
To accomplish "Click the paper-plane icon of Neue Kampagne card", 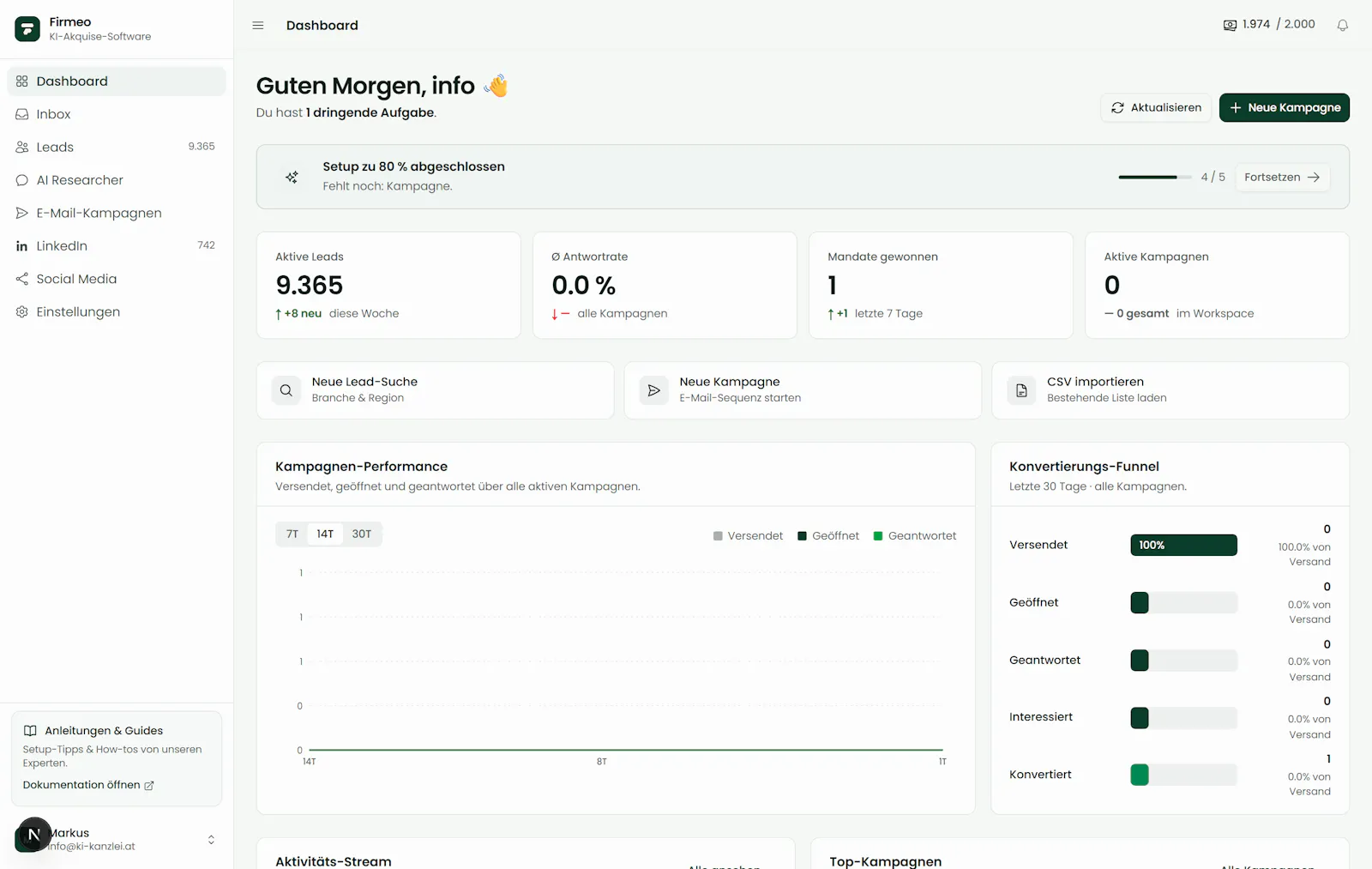I will click(653, 390).
